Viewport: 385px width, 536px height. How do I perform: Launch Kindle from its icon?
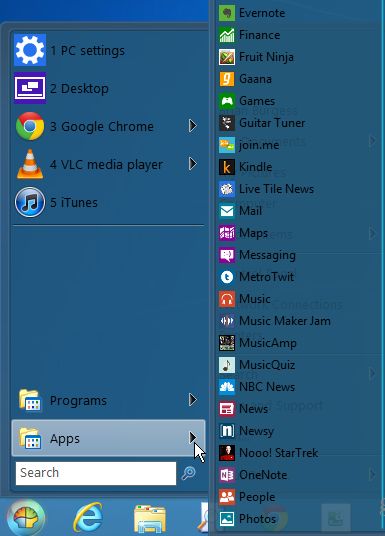pos(227,167)
